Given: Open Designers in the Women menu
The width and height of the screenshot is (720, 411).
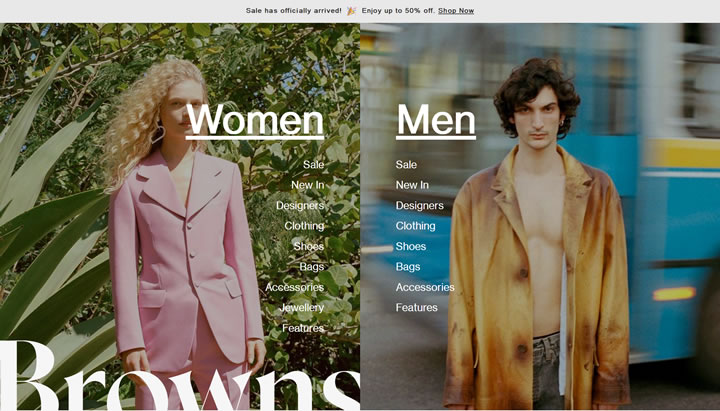Looking at the screenshot, I should tap(300, 206).
